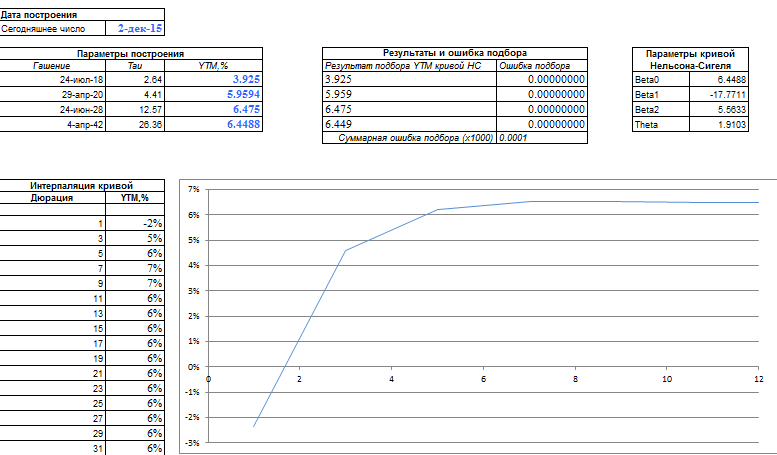Image resolution: width=777 pixels, height=455 pixels.
Task: Select the total fitting error value 0.0001
Action: coord(513,138)
